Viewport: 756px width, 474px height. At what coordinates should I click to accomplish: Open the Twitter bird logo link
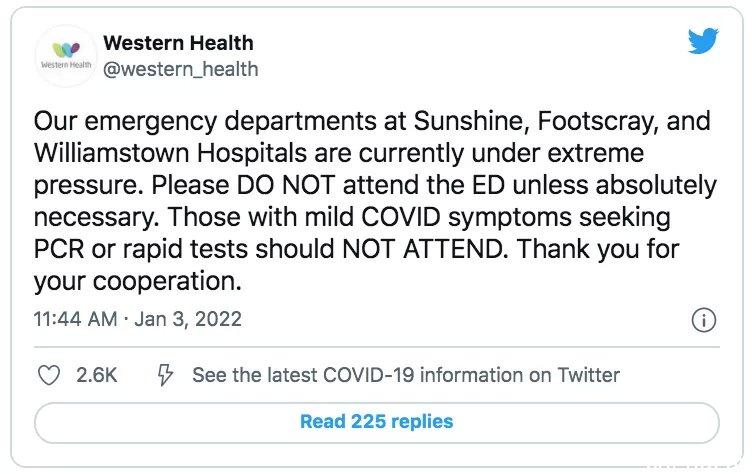click(x=703, y=41)
